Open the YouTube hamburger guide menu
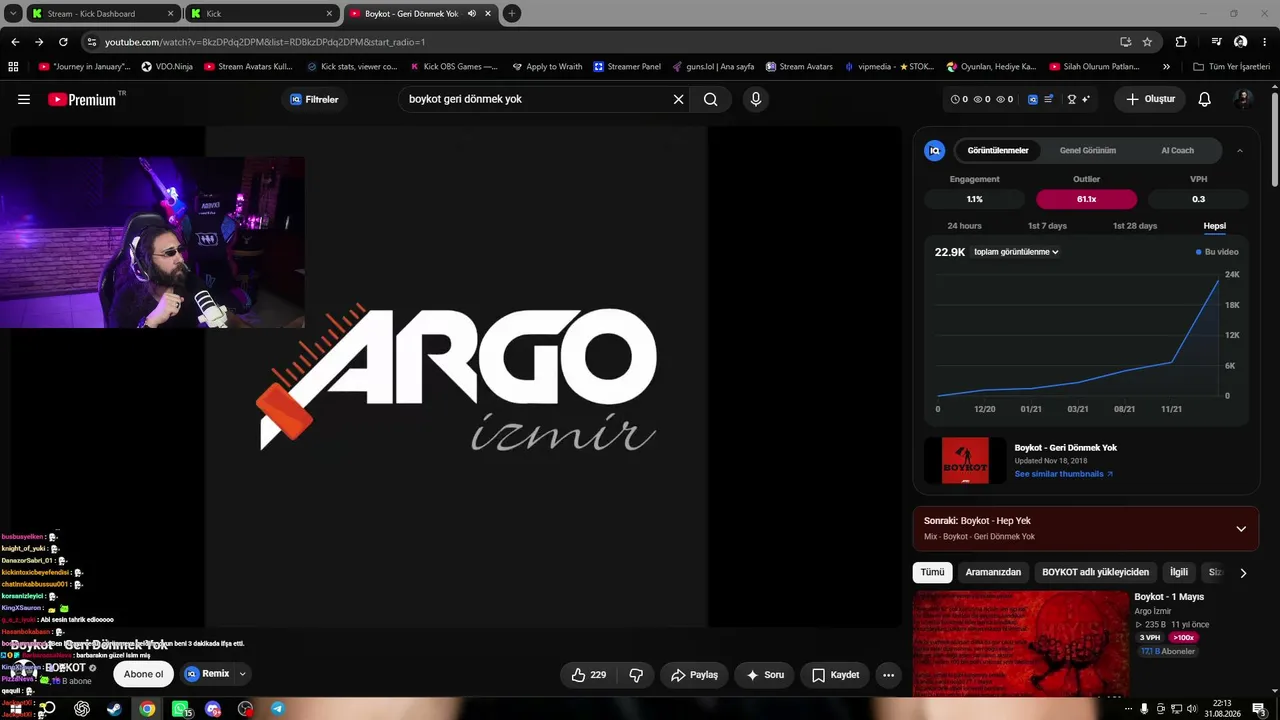 pyautogui.click(x=24, y=99)
